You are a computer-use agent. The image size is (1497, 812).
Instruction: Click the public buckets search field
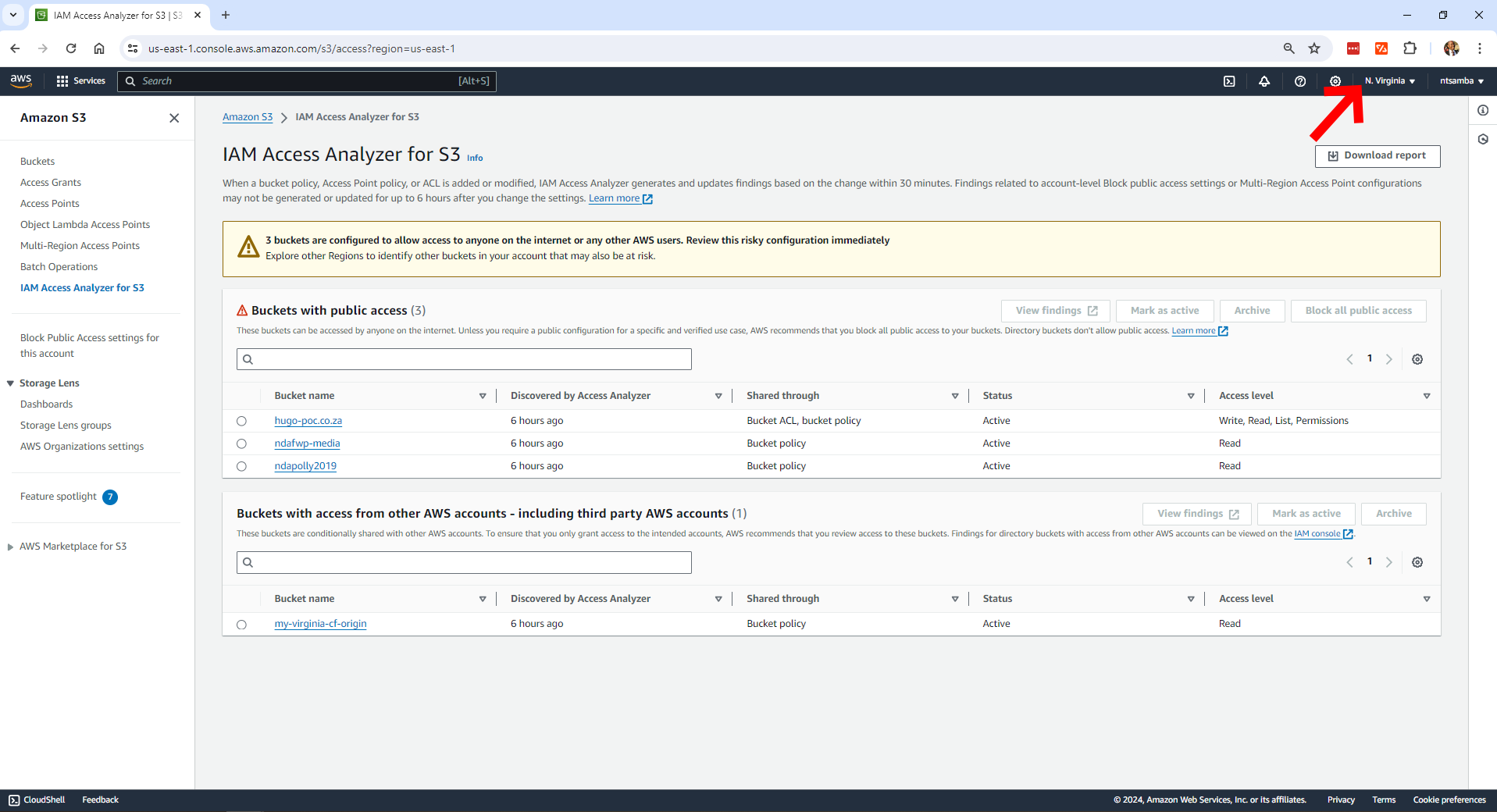click(x=469, y=359)
